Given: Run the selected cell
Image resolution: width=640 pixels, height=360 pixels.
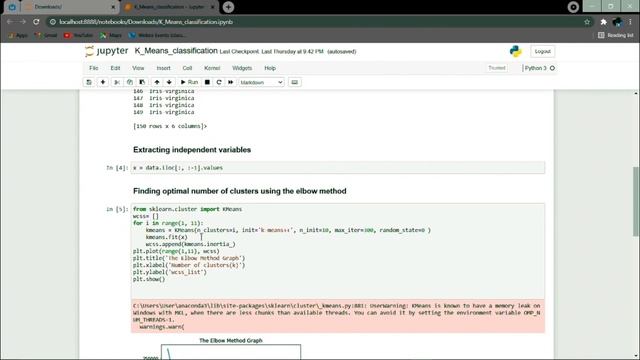Looking at the screenshot, I should (189, 82).
